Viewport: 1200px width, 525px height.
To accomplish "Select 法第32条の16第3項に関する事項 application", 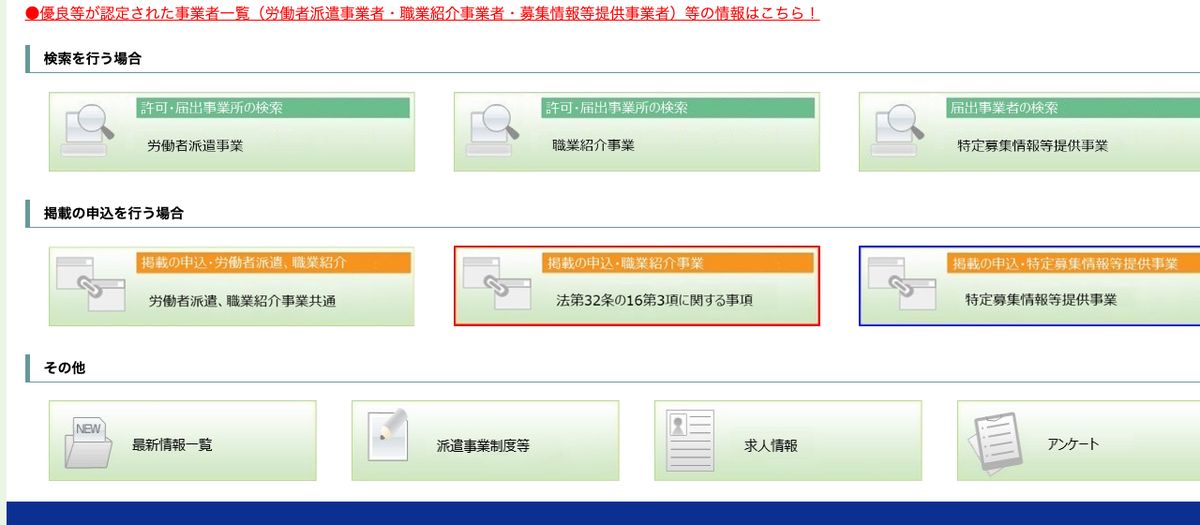I will [x=637, y=286].
